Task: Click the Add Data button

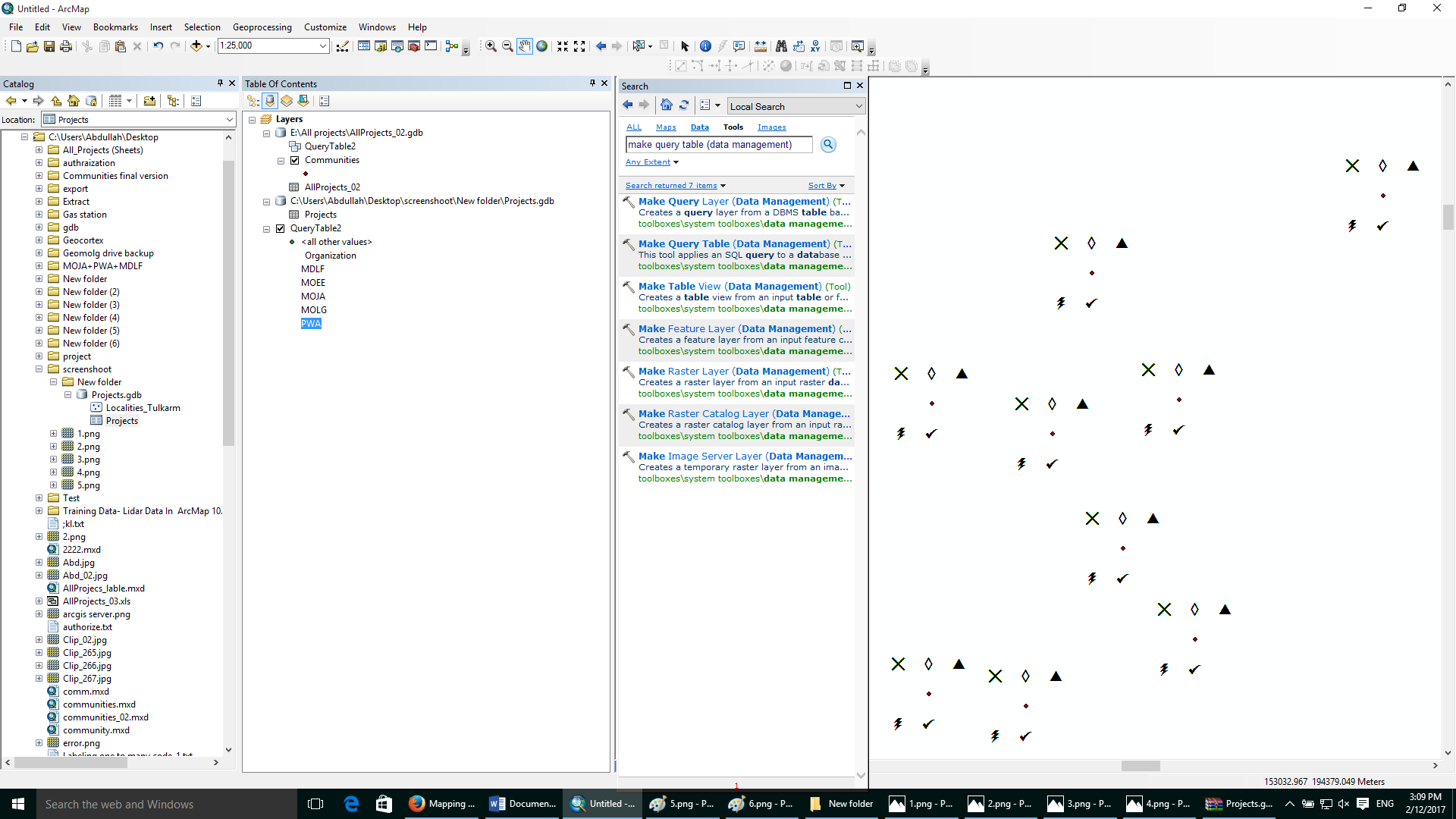Action: tap(196, 46)
